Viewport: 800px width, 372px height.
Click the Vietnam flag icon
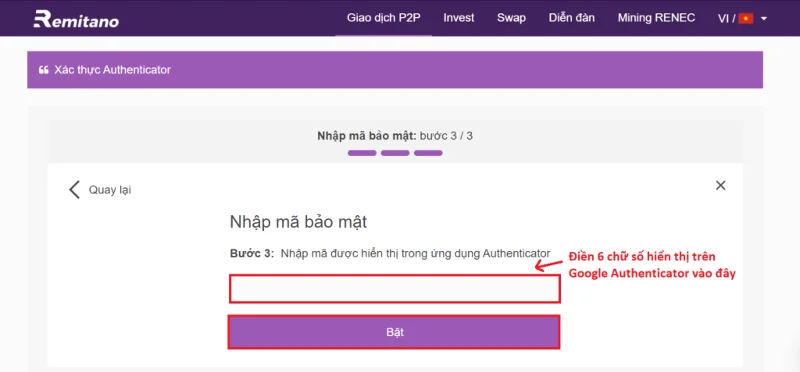click(x=745, y=19)
